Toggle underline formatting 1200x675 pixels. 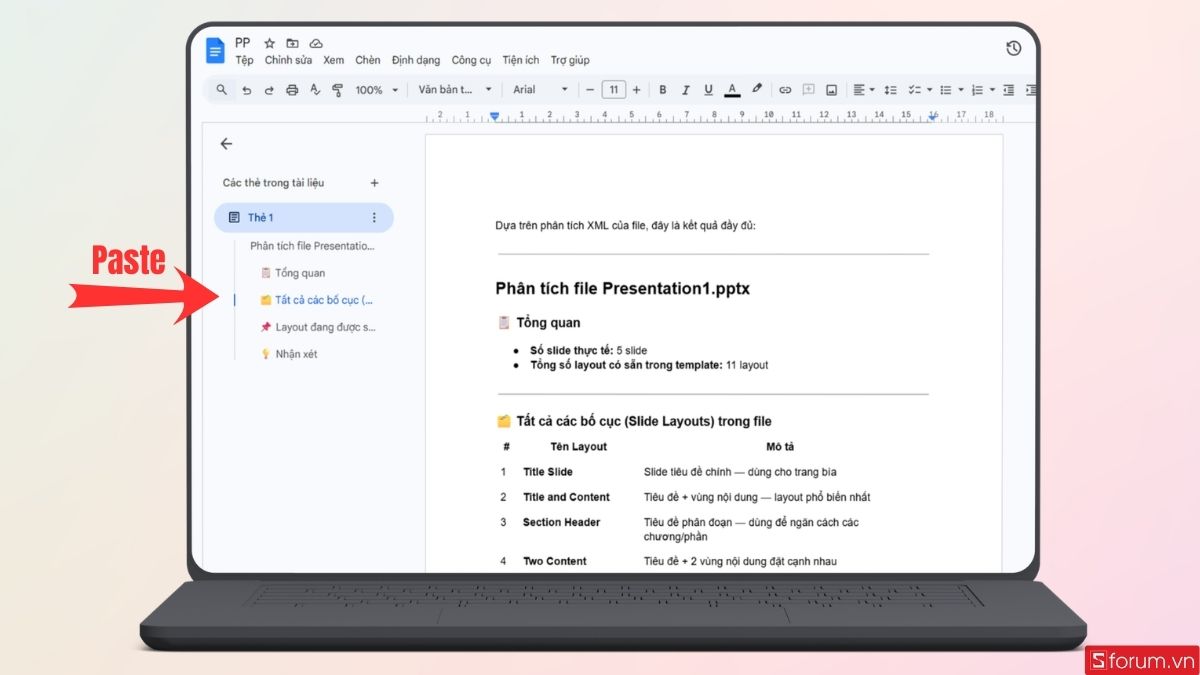(708, 90)
